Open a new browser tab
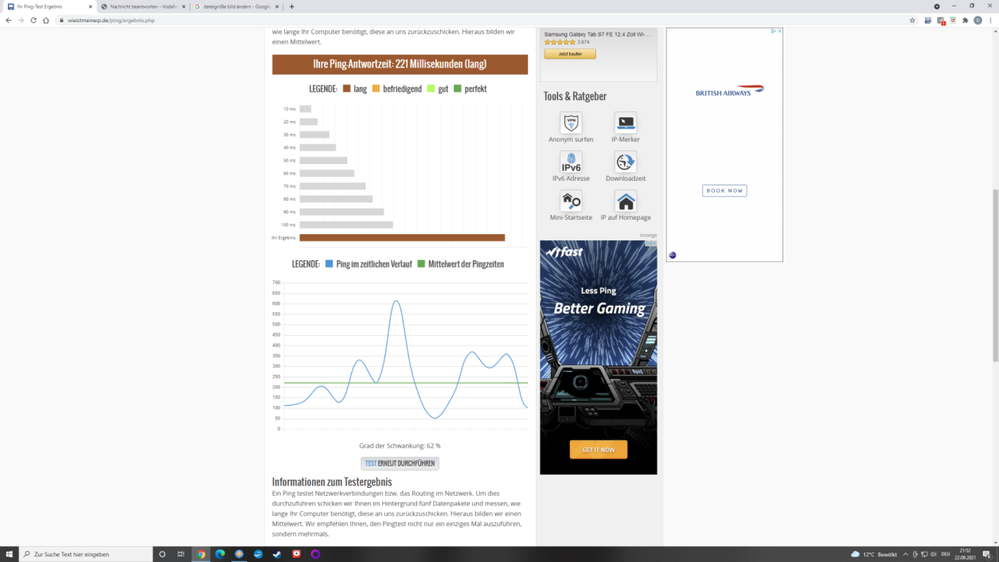The height and width of the screenshot is (562, 999). pos(292,6)
